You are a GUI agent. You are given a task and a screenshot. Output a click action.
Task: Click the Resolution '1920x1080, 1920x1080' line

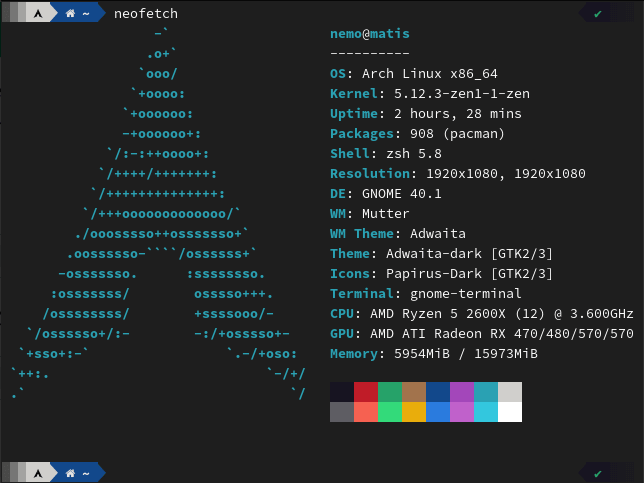point(458,173)
